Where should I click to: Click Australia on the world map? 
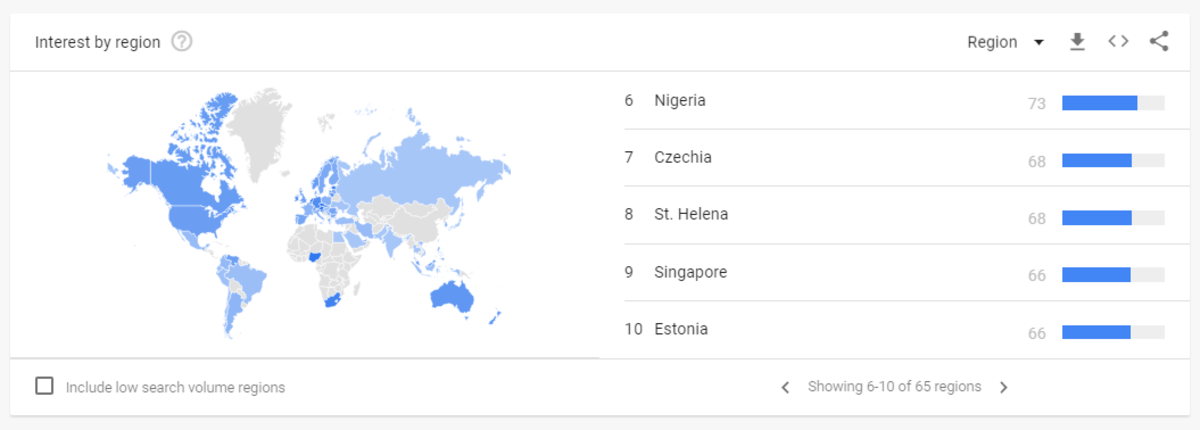[x=452, y=298]
